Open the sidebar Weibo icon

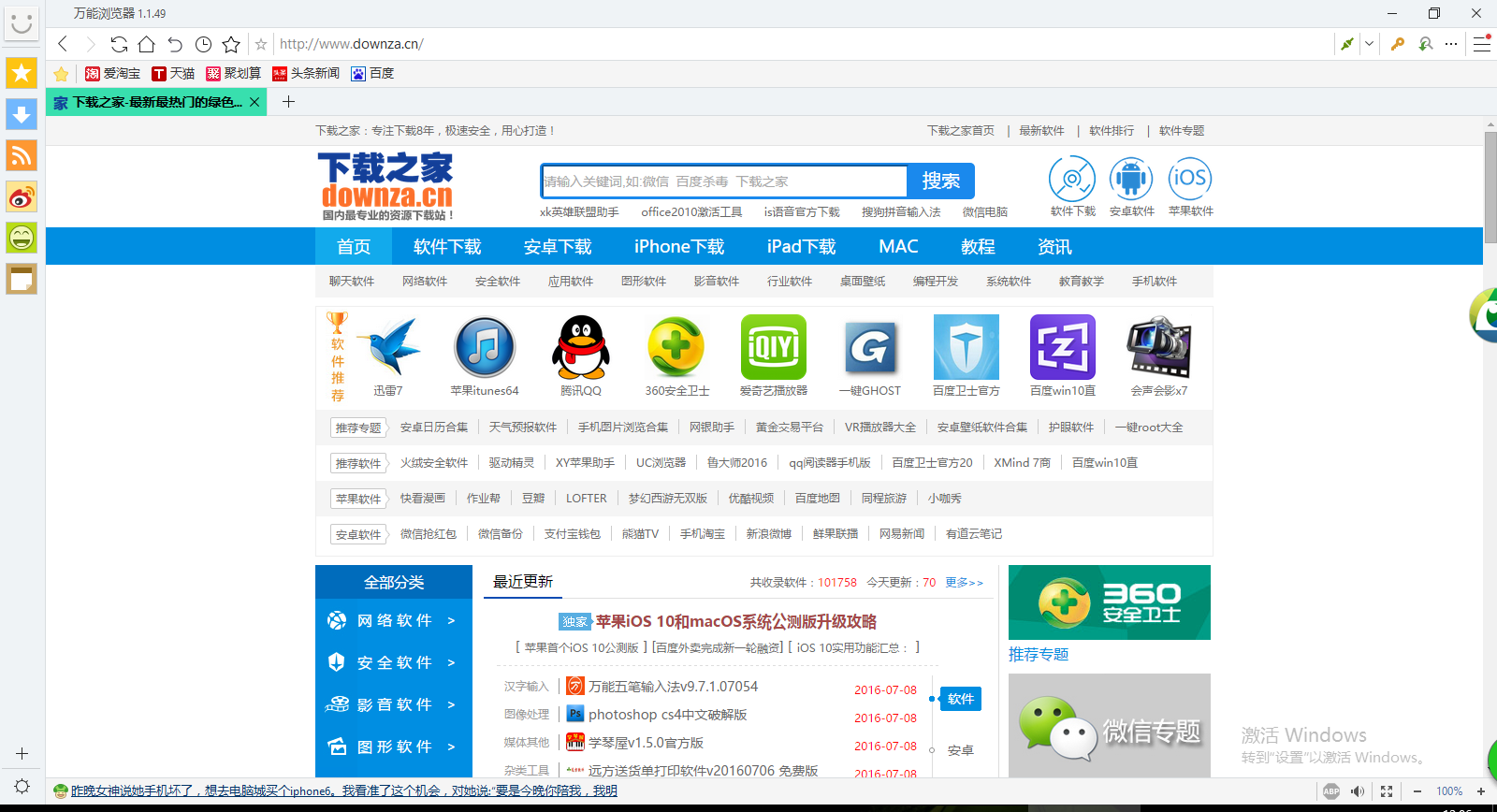click(22, 196)
